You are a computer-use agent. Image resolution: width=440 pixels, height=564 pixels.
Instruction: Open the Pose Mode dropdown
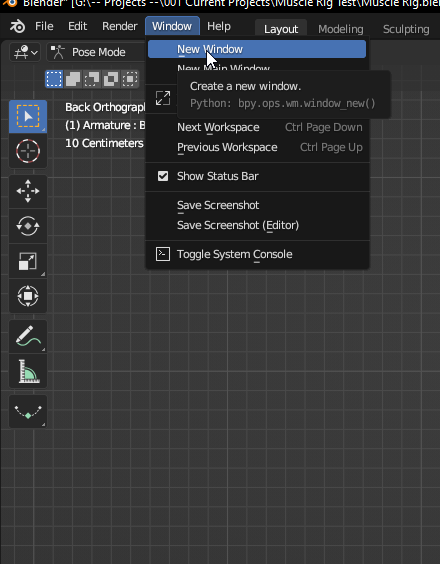click(x=95, y=53)
